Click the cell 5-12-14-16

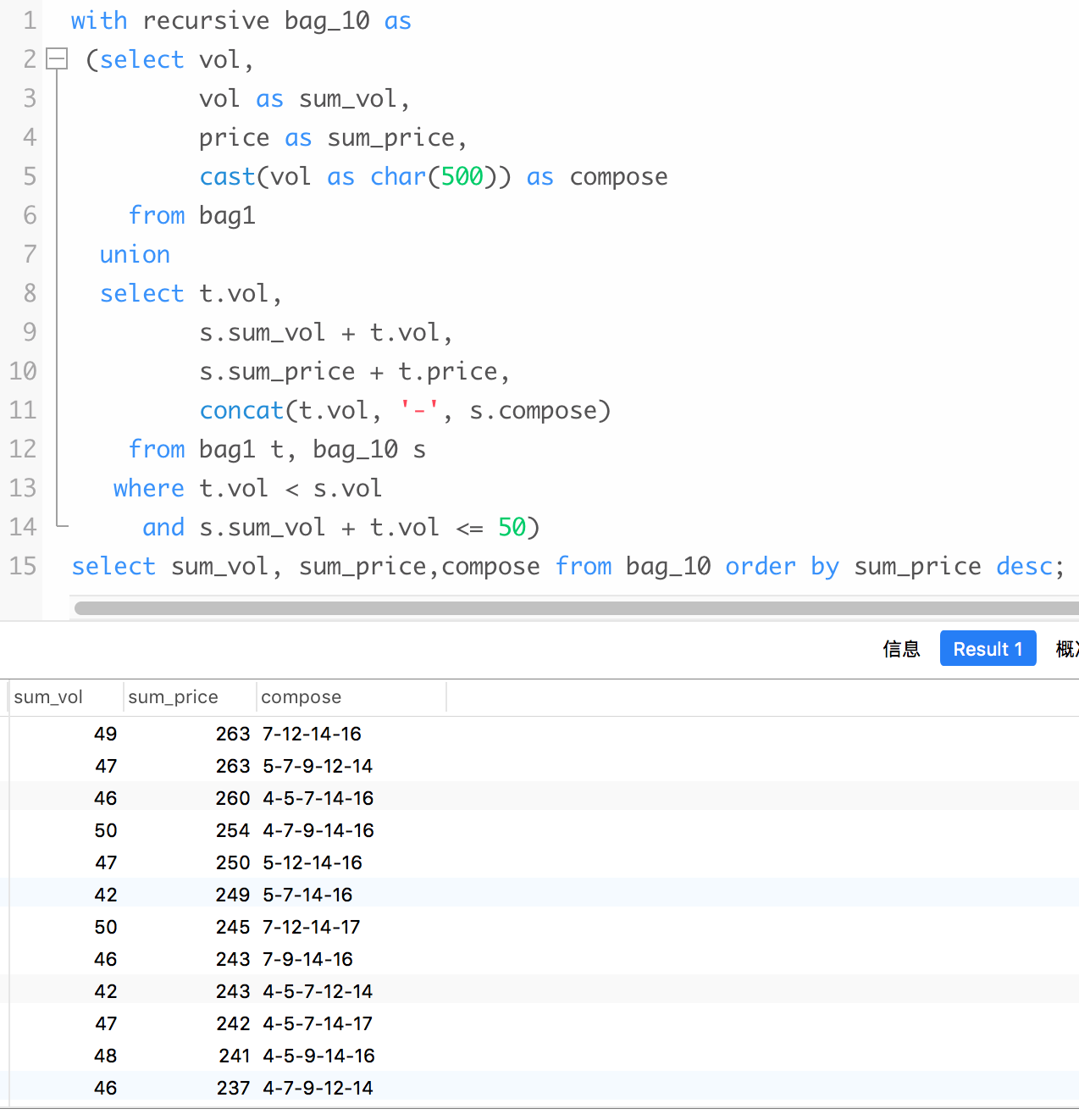313,862
